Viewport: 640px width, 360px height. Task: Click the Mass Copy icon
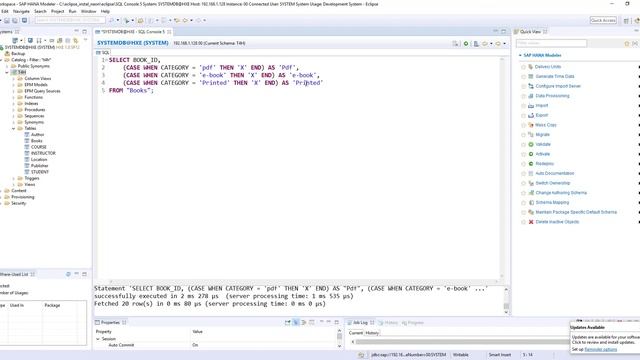pos(531,125)
